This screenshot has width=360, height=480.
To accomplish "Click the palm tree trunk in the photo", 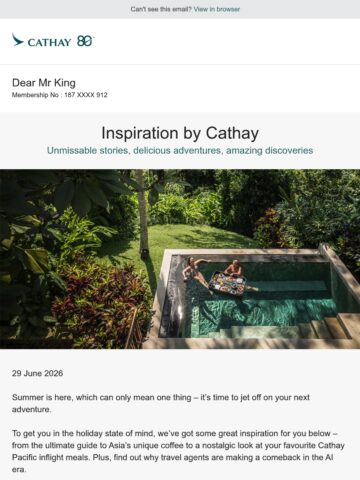I will (x=143, y=213).
